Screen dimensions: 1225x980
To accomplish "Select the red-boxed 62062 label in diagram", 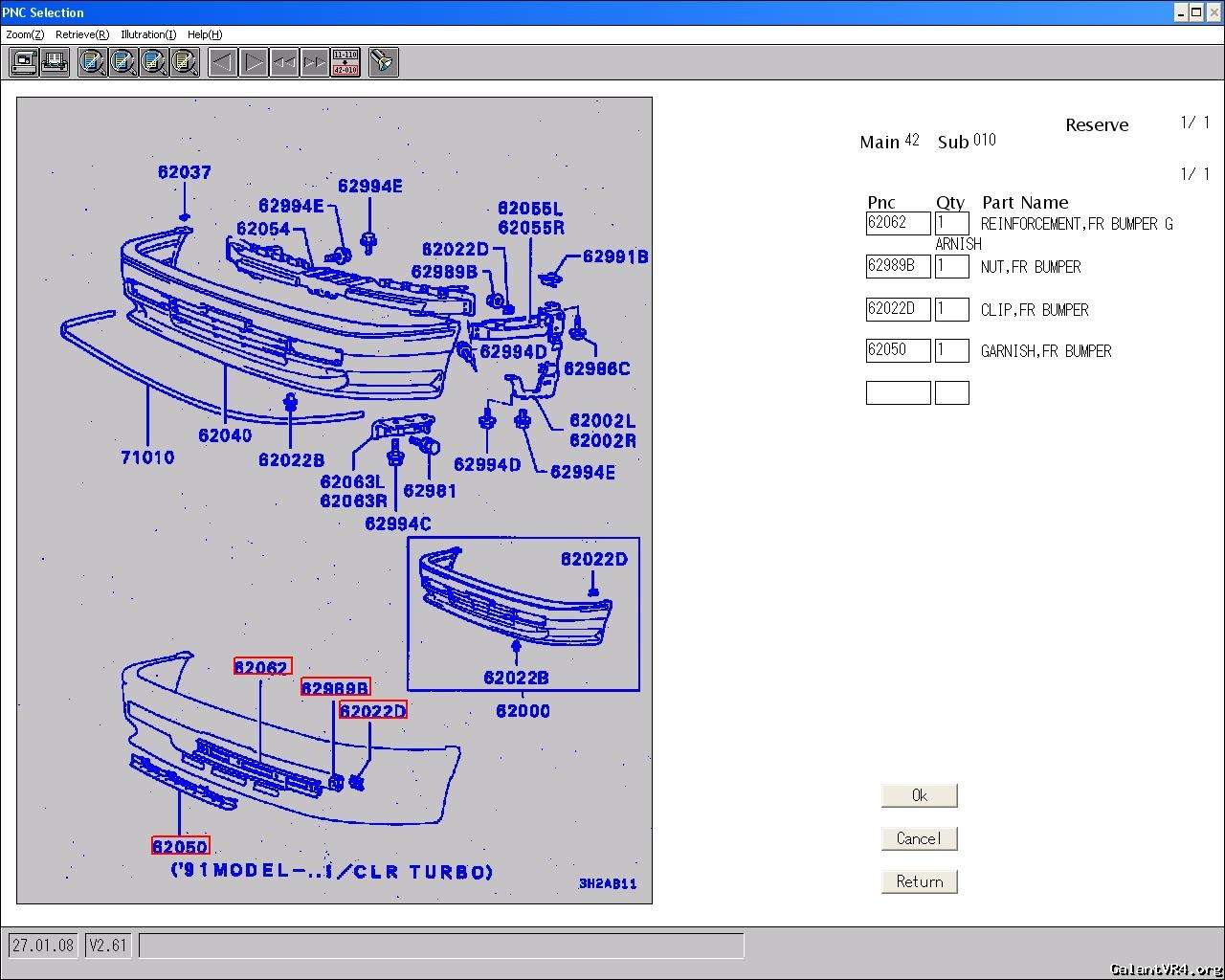I will (262, 667).
